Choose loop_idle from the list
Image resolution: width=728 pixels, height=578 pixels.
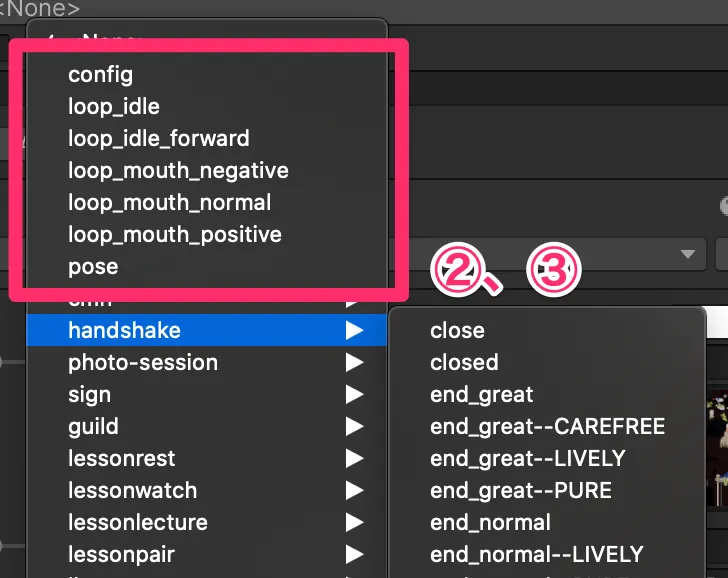[114, 106]
